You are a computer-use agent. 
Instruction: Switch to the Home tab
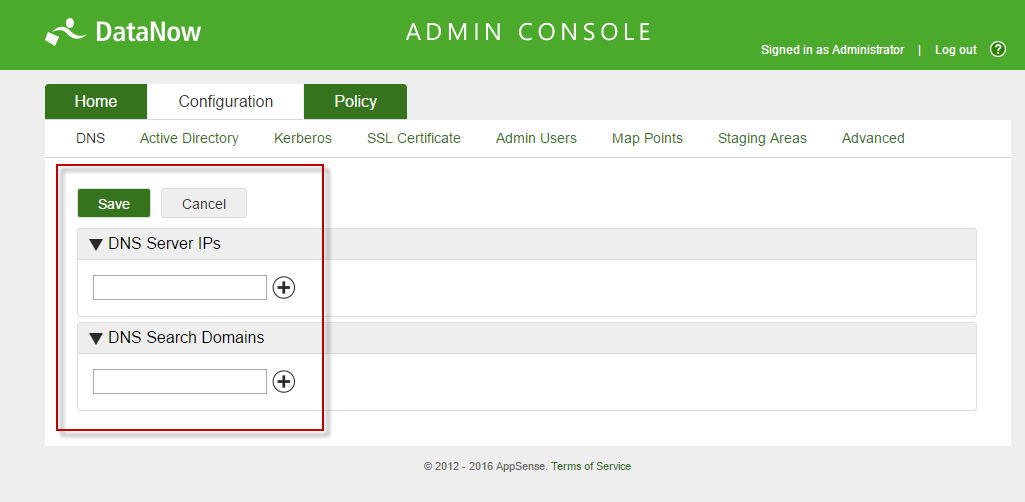(96, 101)
